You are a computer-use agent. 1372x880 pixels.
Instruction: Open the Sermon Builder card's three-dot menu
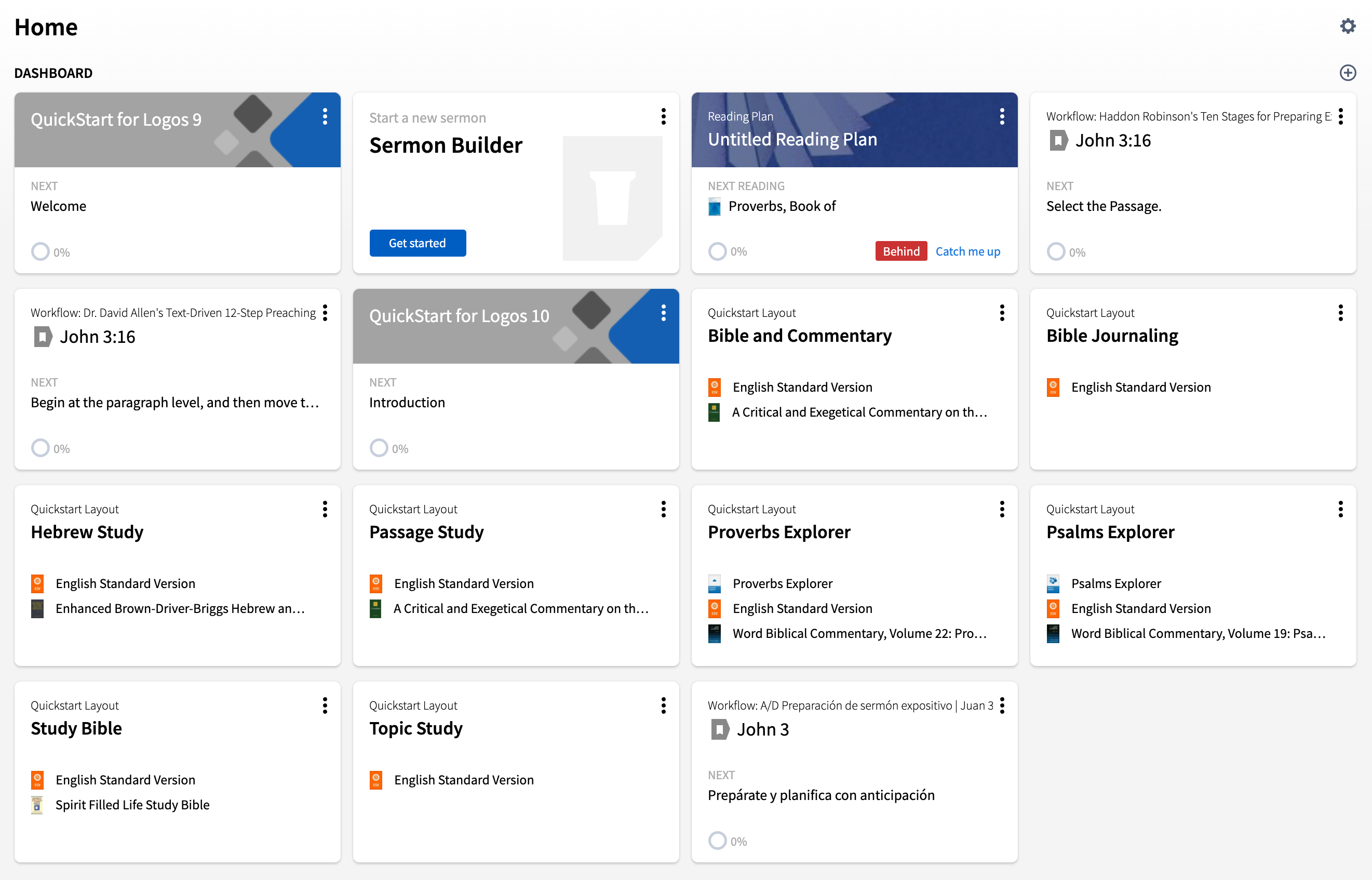(x=663, y=116)
